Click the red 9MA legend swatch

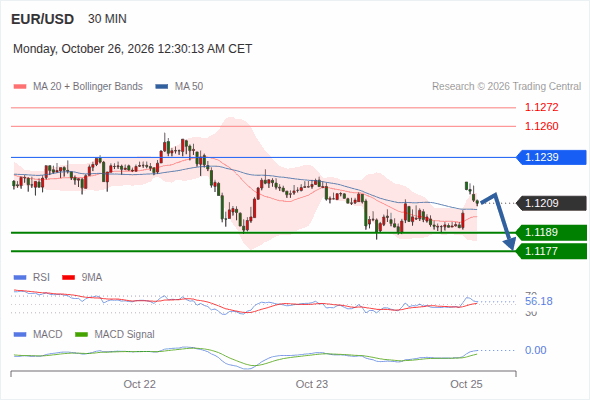[x=68, y=278]
